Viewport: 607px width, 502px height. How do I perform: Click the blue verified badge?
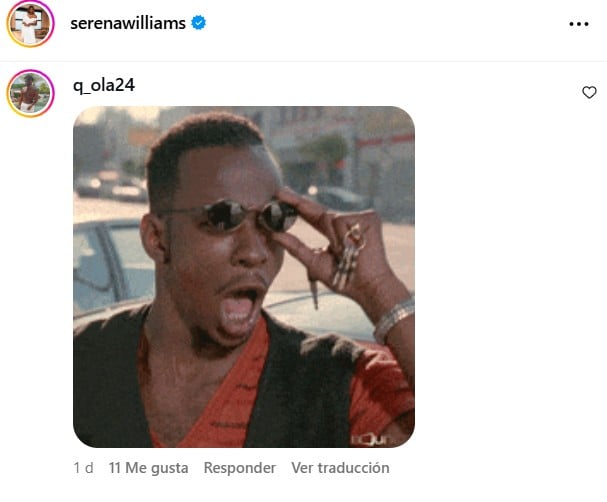(x=199, y=23)
